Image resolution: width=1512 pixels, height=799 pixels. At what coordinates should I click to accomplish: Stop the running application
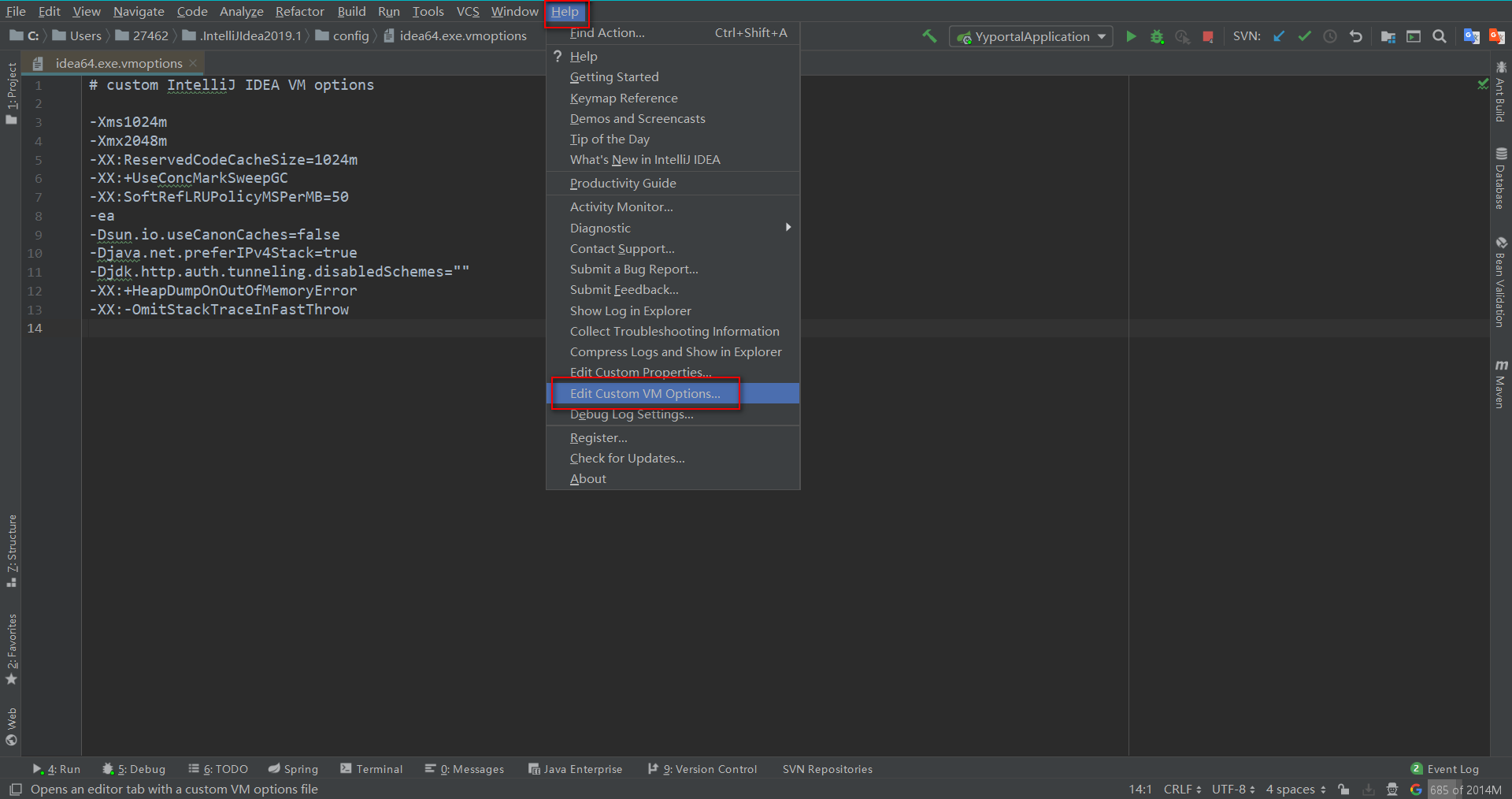[1207, 36]
